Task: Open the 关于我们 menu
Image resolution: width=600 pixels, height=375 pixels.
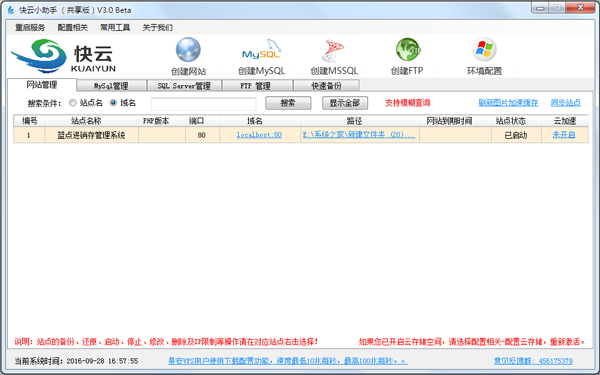Action: point(158,28)
